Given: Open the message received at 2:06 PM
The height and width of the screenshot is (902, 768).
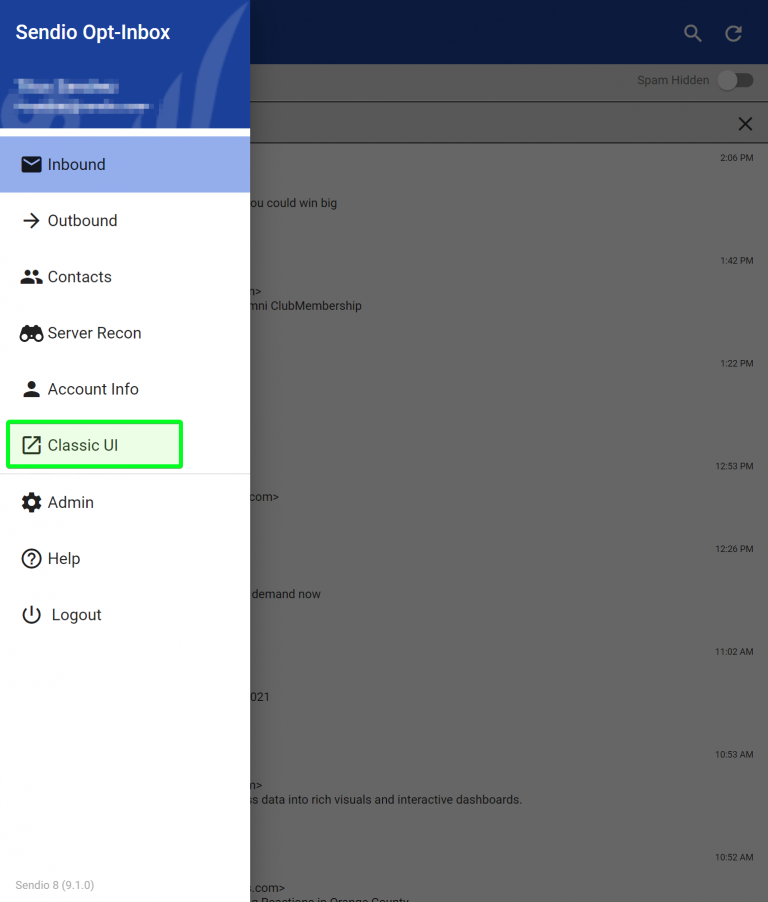Looking at the screenshot, I should [x=509, y=195].
